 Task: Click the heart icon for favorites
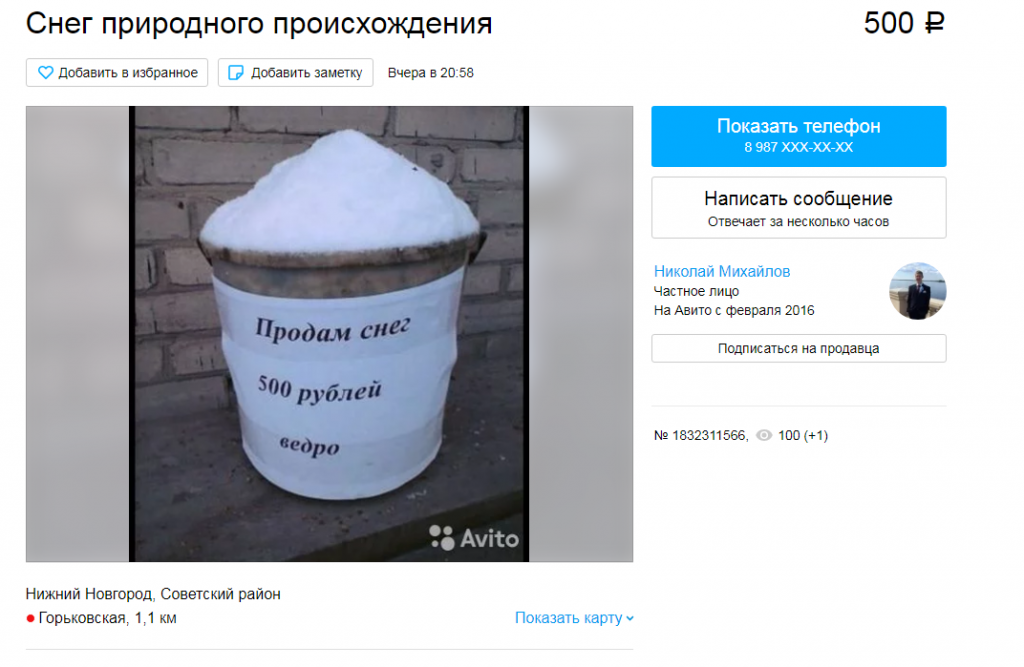(x=45, y=73)
